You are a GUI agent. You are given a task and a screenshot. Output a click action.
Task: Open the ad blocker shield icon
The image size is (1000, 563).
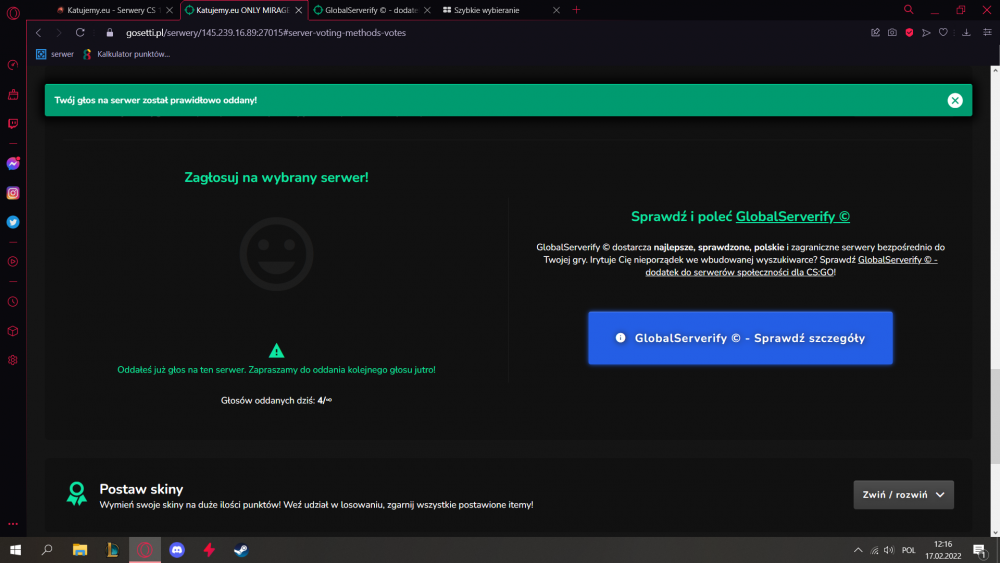pos(909,33)
